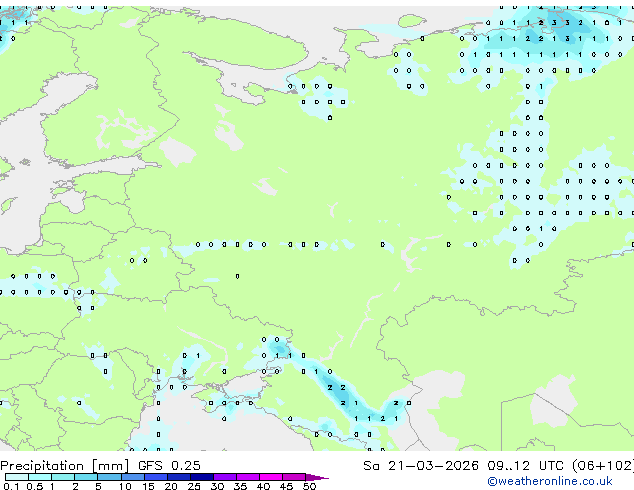Screen dimensions: 634x490
Task: Click the legend tick label '35'
Action: (x=240, y=486)
